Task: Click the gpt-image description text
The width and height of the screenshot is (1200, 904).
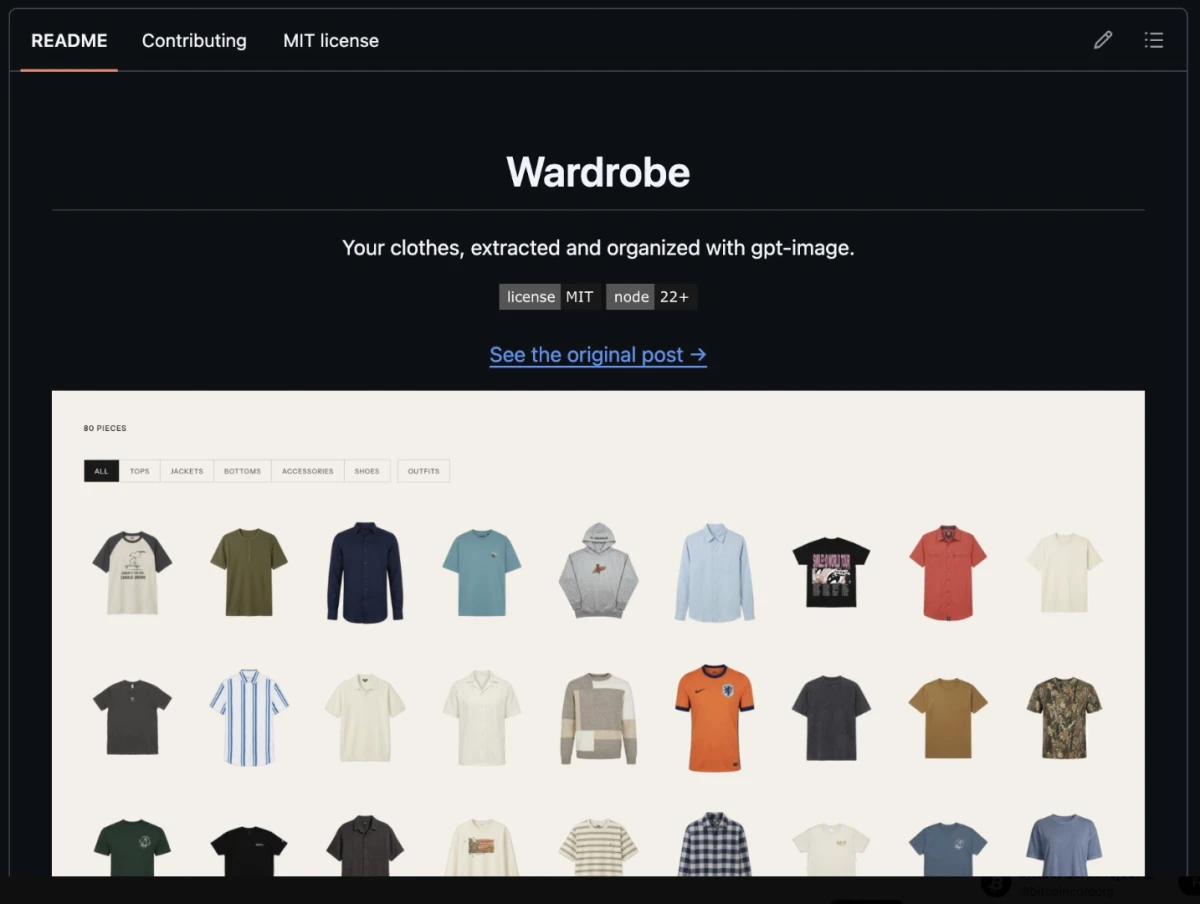Action: point(598,248)
